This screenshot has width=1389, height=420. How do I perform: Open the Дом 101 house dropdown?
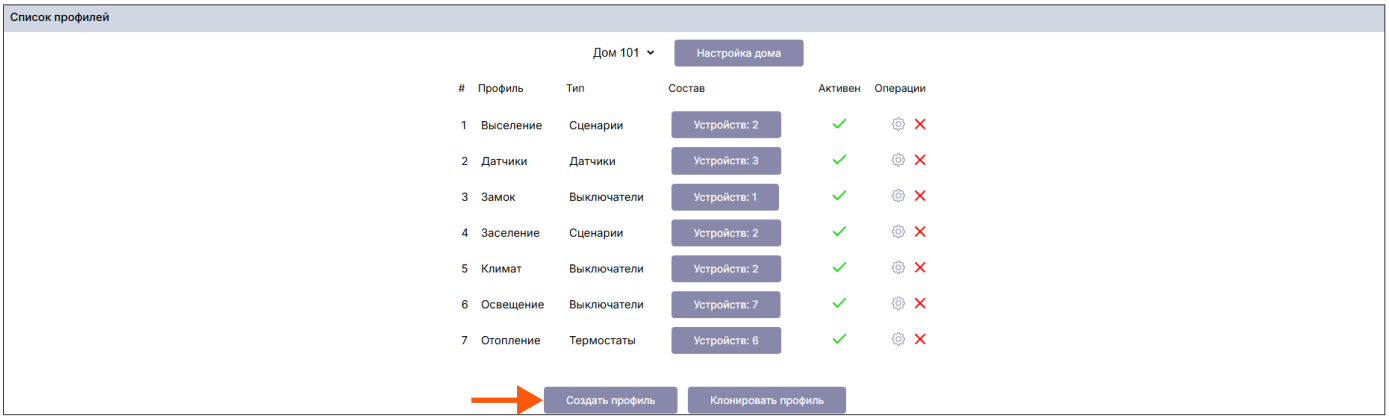(623, 53)
